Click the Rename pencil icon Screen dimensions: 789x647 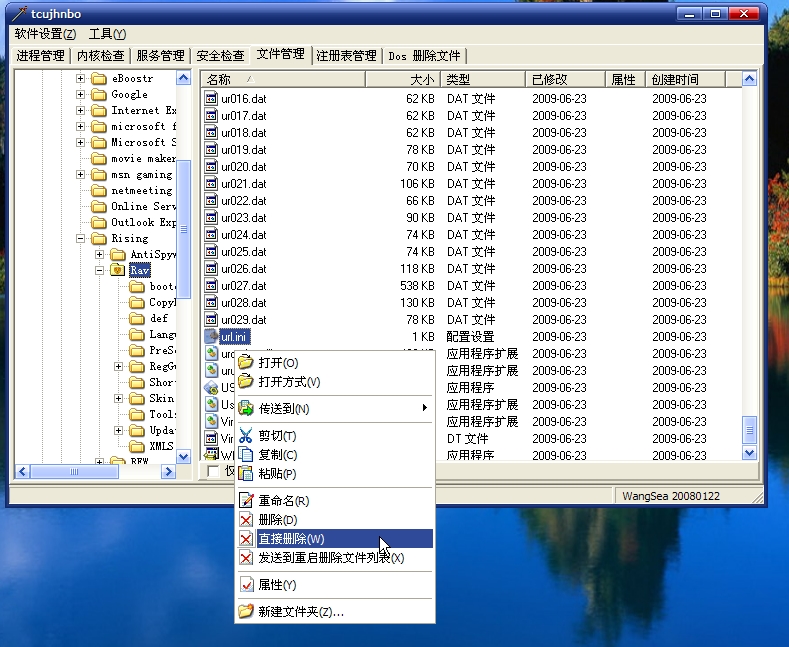pos(246,501)
